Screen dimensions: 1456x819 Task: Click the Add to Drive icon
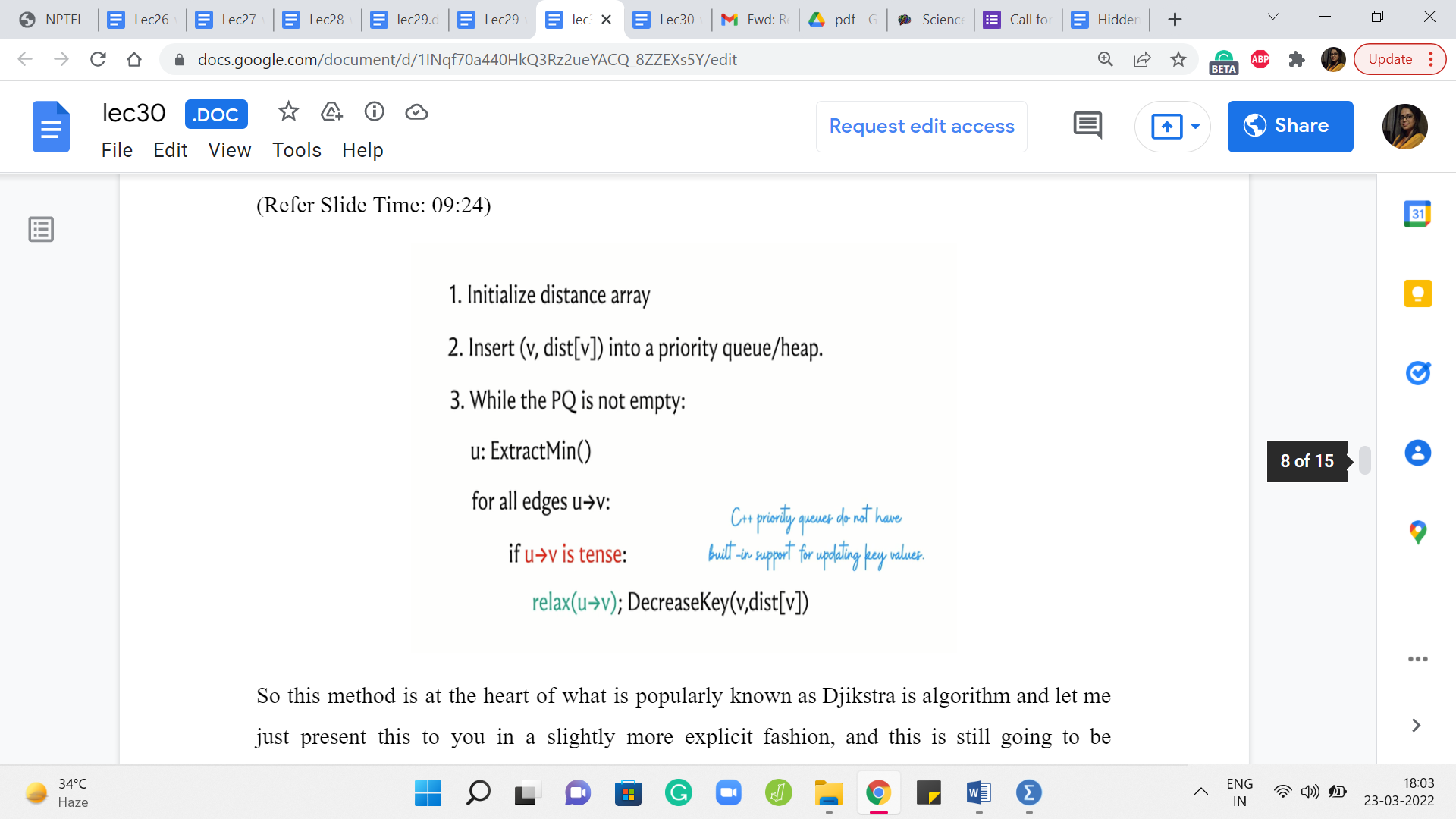(x=331, y=112)
